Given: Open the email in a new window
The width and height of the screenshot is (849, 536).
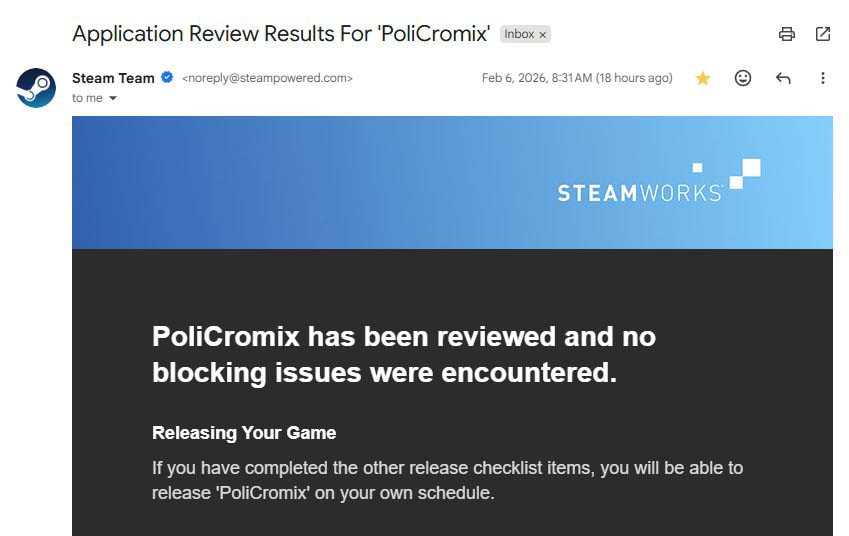Looking at the screenshot, I should (823, 34).
